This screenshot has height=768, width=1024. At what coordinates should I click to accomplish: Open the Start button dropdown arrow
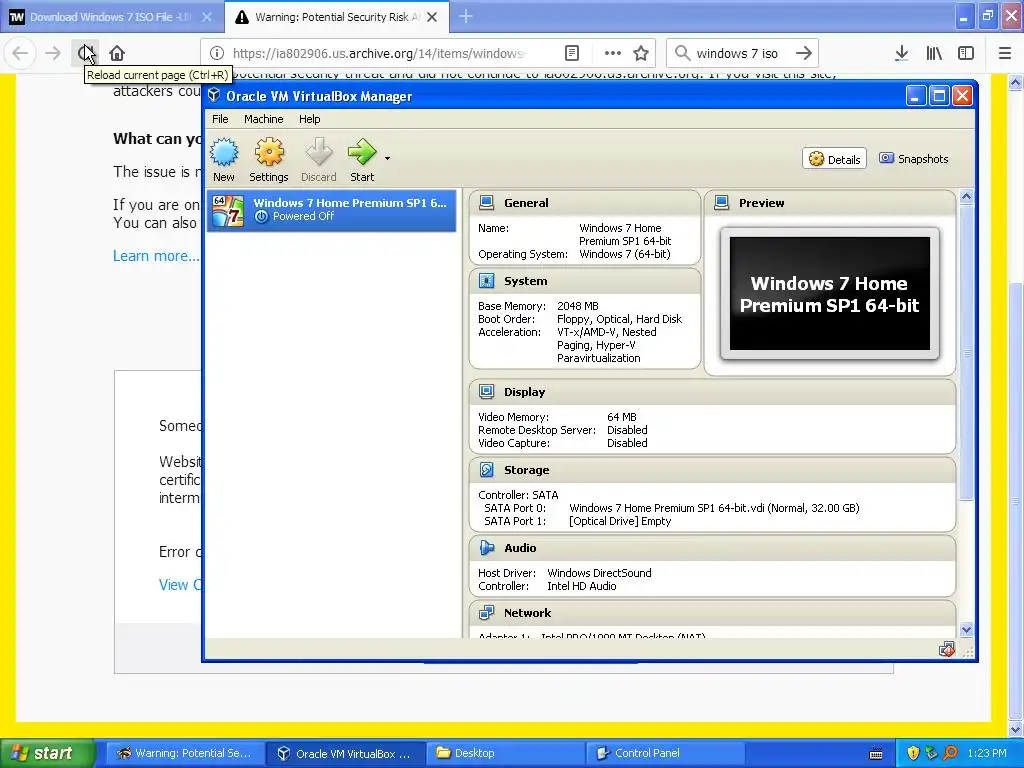coord(387,159)
